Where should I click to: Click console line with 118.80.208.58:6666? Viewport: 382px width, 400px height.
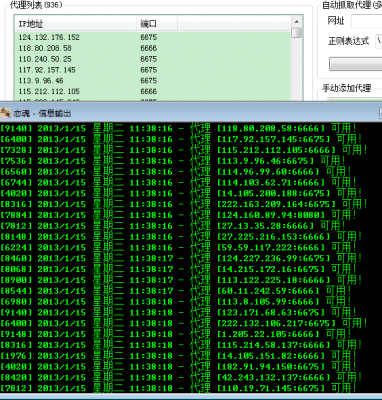[x=178, y=128]
